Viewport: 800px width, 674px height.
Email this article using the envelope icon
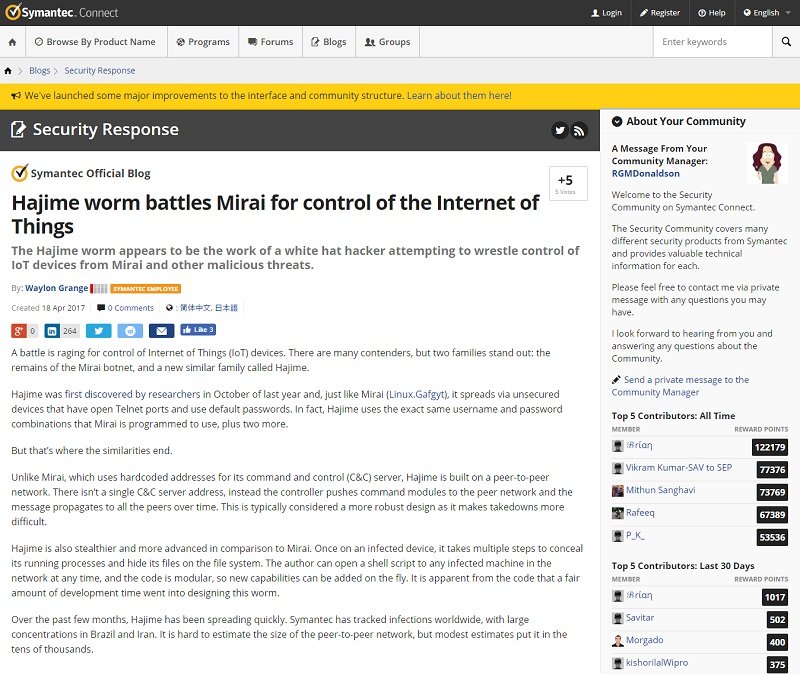point(162,331)
